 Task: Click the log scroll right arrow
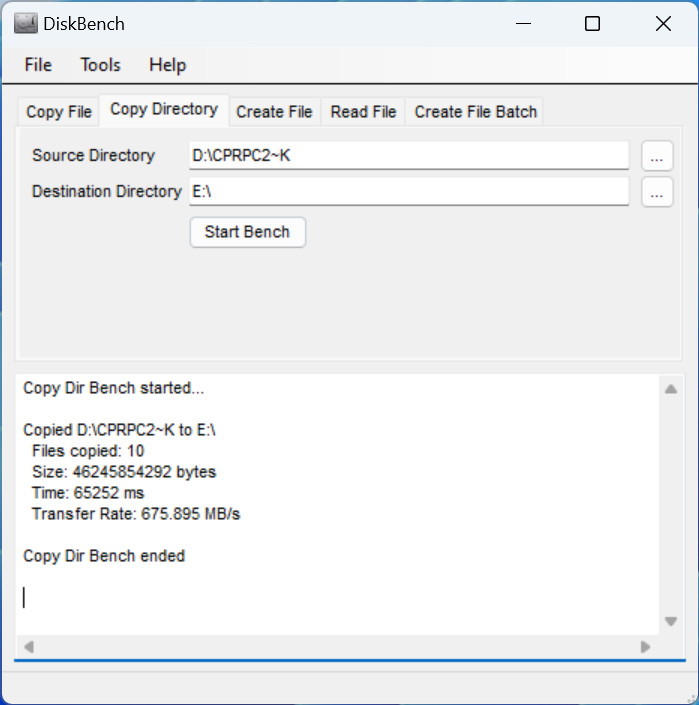645,647
